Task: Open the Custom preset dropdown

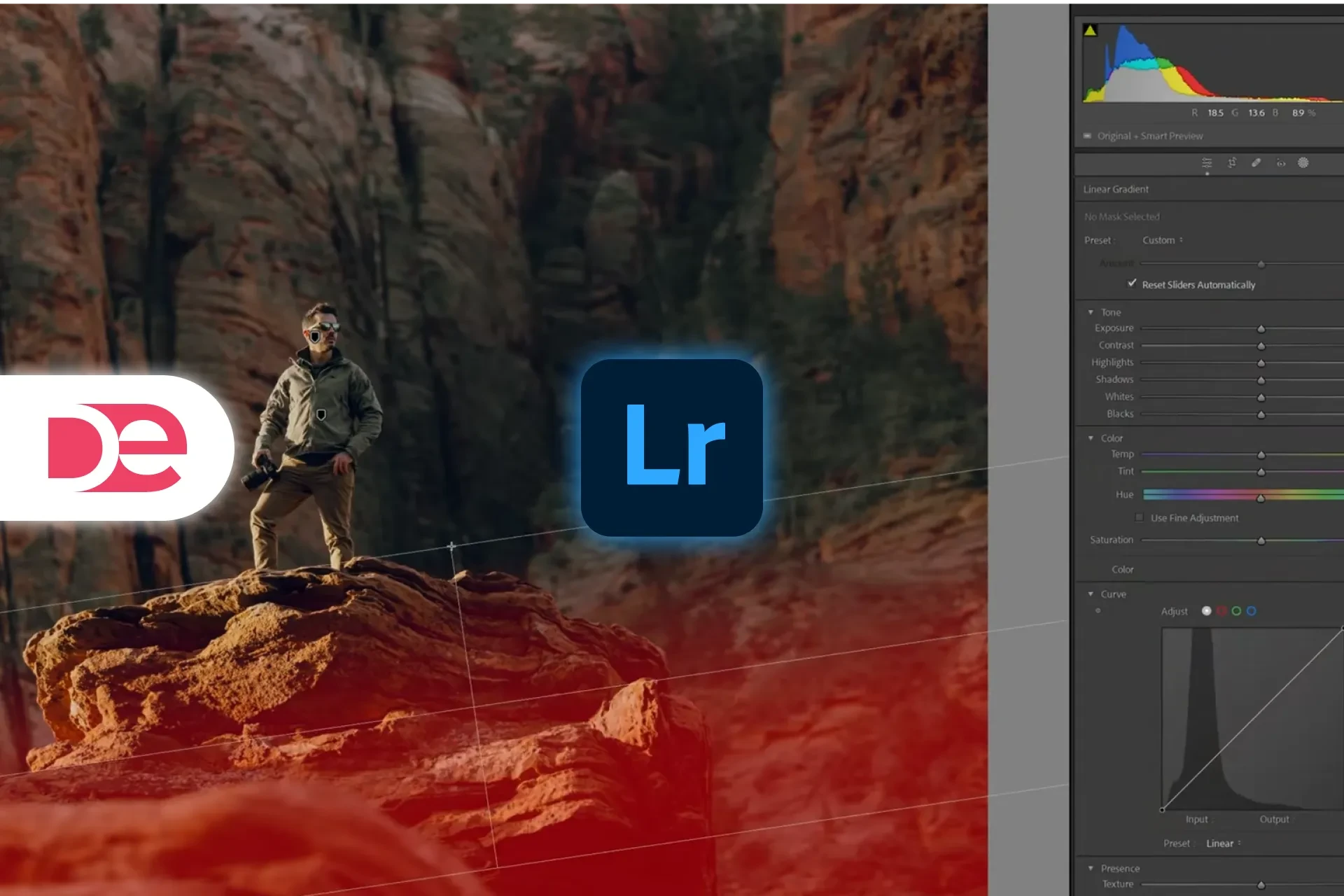Action: pyautogui.click(x=1163, y=240)
